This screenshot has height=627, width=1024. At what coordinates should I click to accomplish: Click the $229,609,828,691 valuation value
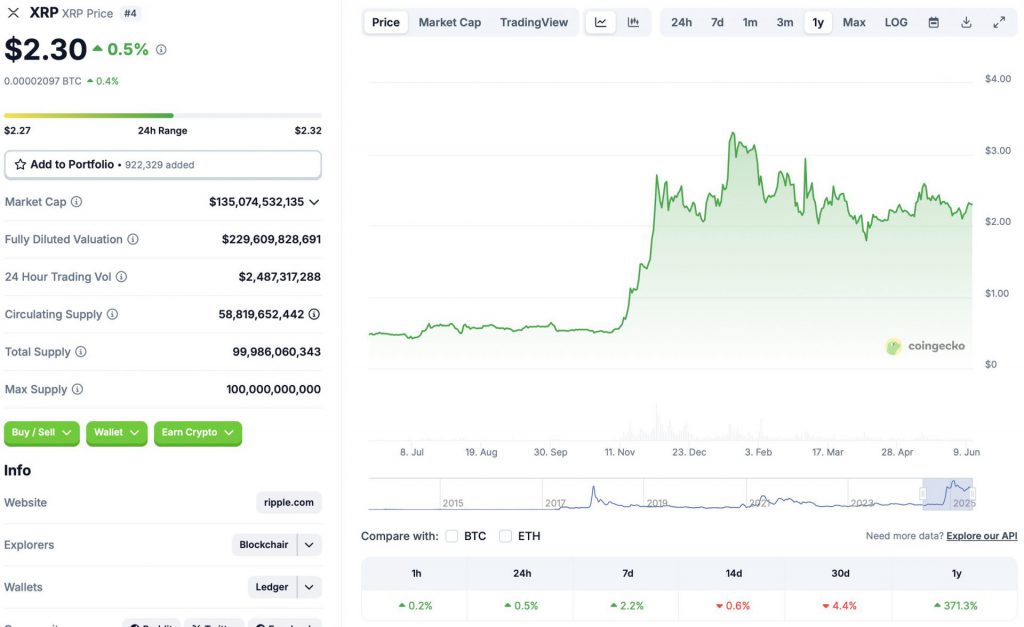point(272,240)
